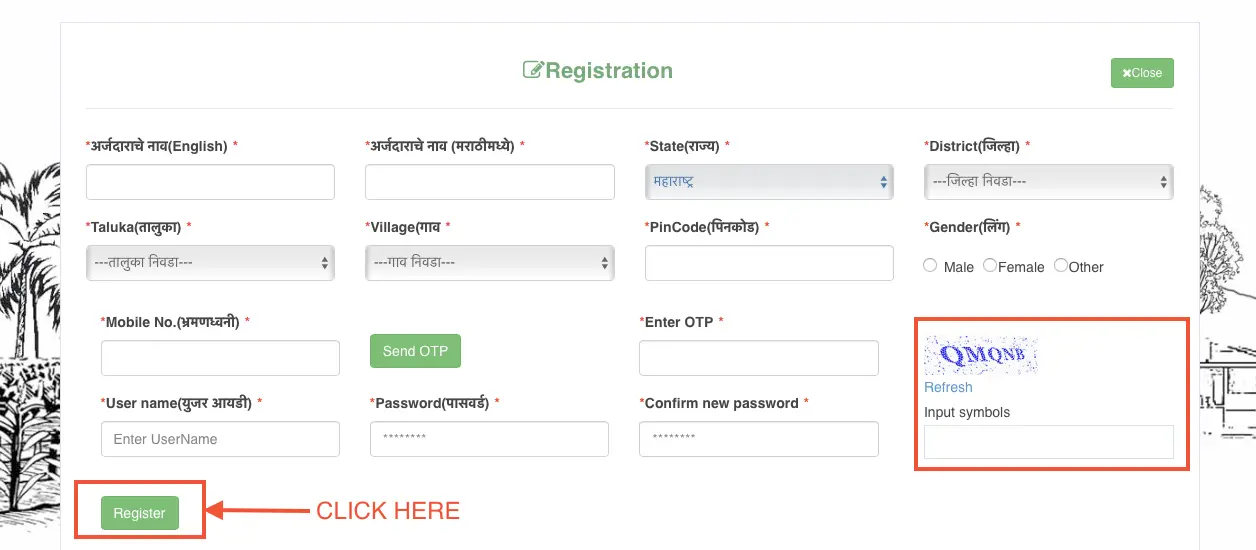Screen dimensions: 1256x550
Task: Click the Mobile No. text field
Action: pos(220,358)
